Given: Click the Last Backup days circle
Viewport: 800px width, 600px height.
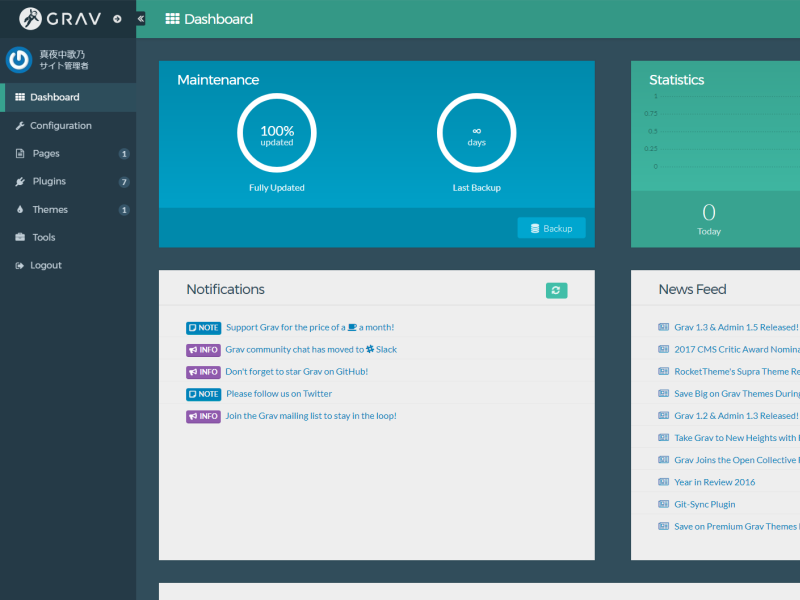Looking at the screenshot, I should [477, 133].
